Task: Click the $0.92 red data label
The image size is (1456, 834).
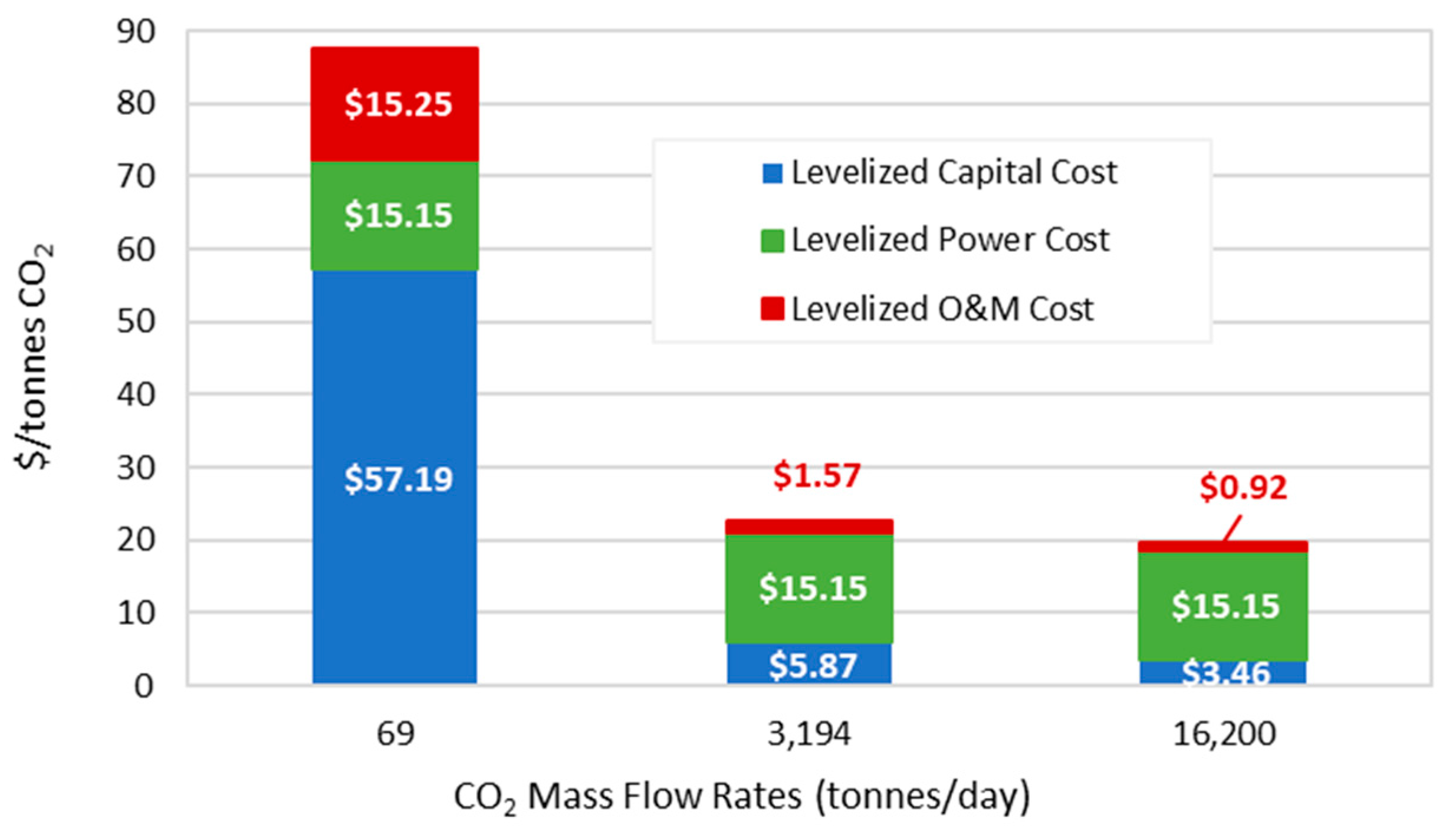Action: pos(1243,488)
